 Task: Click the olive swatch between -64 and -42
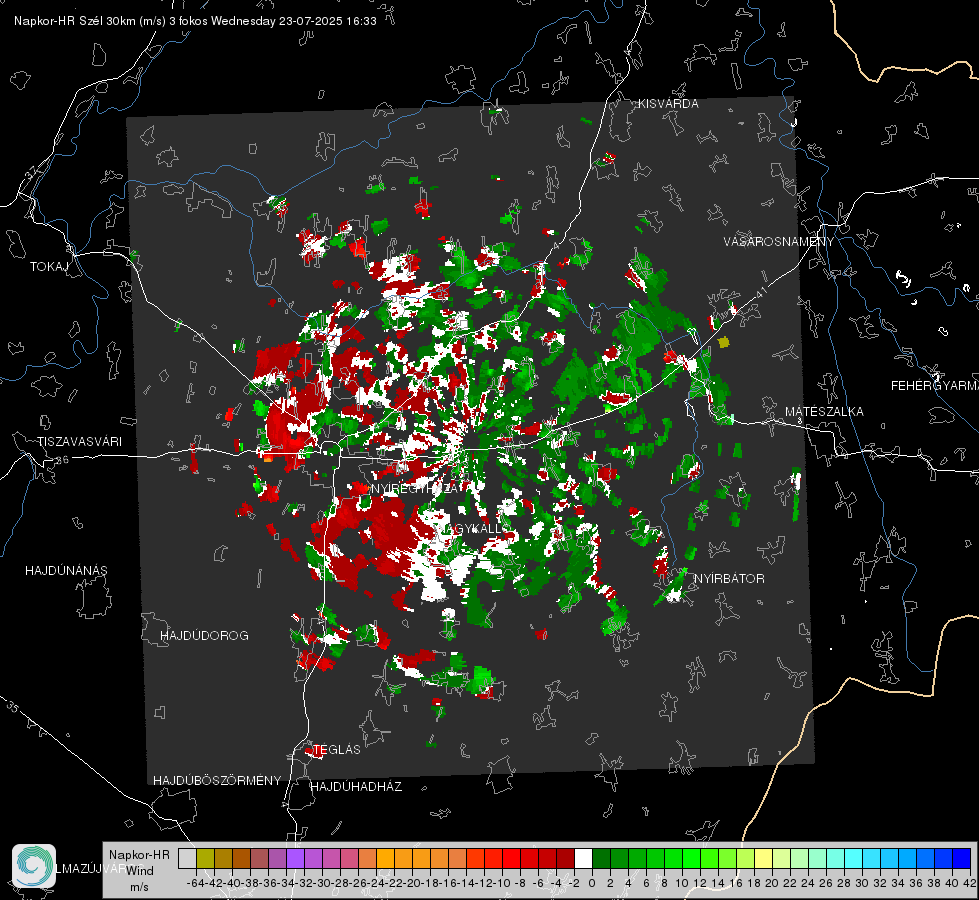pos(205,858)
